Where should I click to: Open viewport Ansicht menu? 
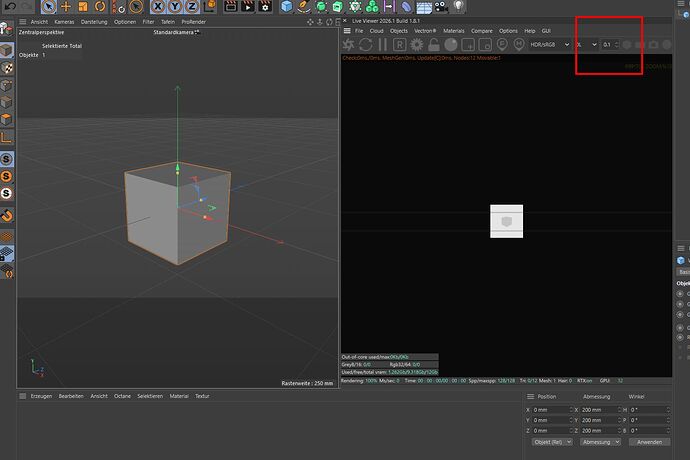(x=39, y=22)
